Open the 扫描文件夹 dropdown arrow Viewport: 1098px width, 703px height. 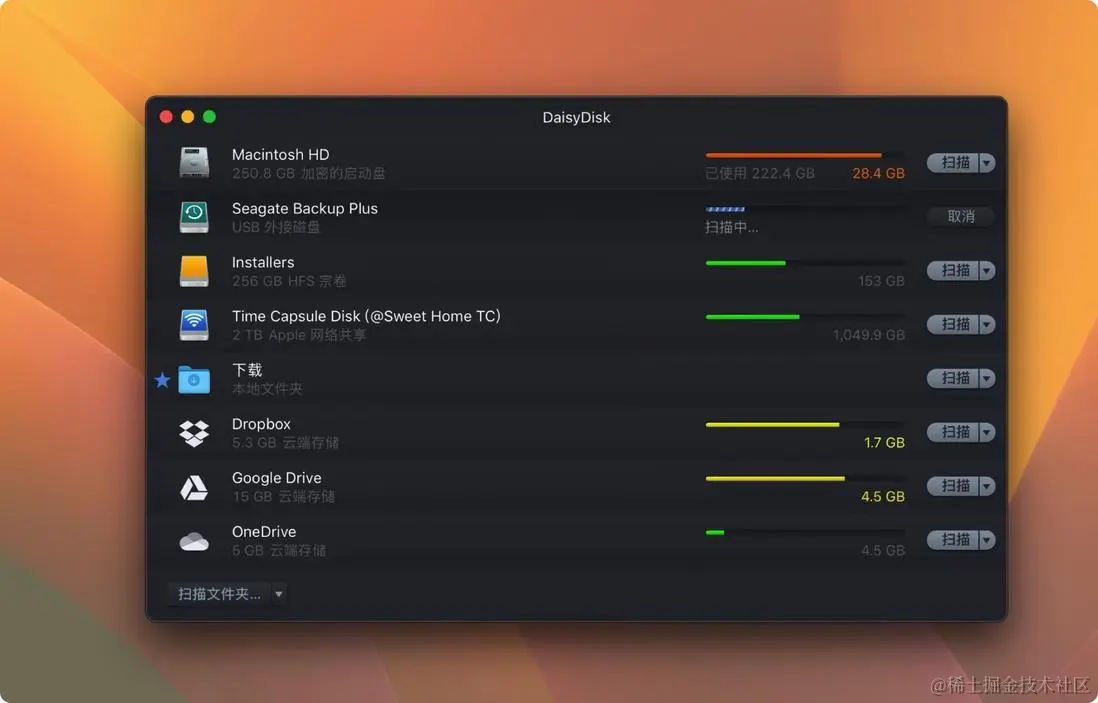tap(279, 594)
